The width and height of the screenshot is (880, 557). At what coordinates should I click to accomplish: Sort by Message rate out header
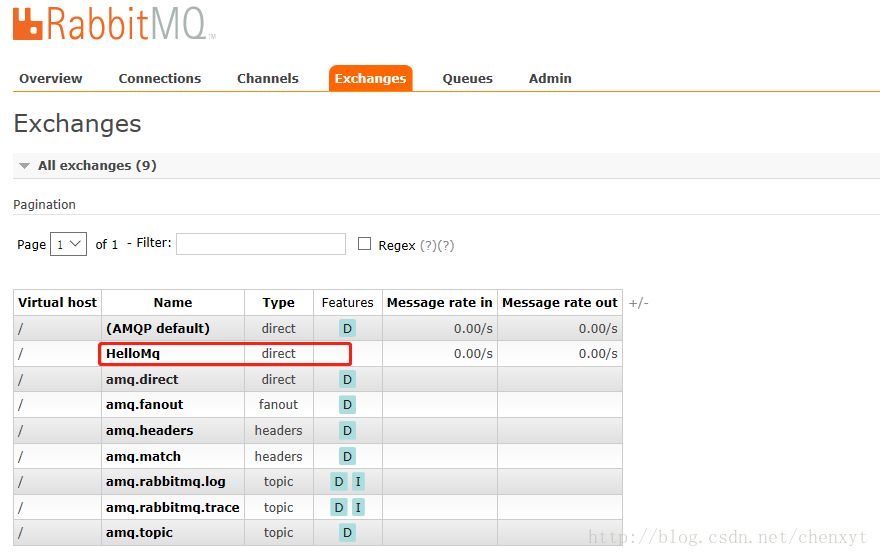click(560, 303)
